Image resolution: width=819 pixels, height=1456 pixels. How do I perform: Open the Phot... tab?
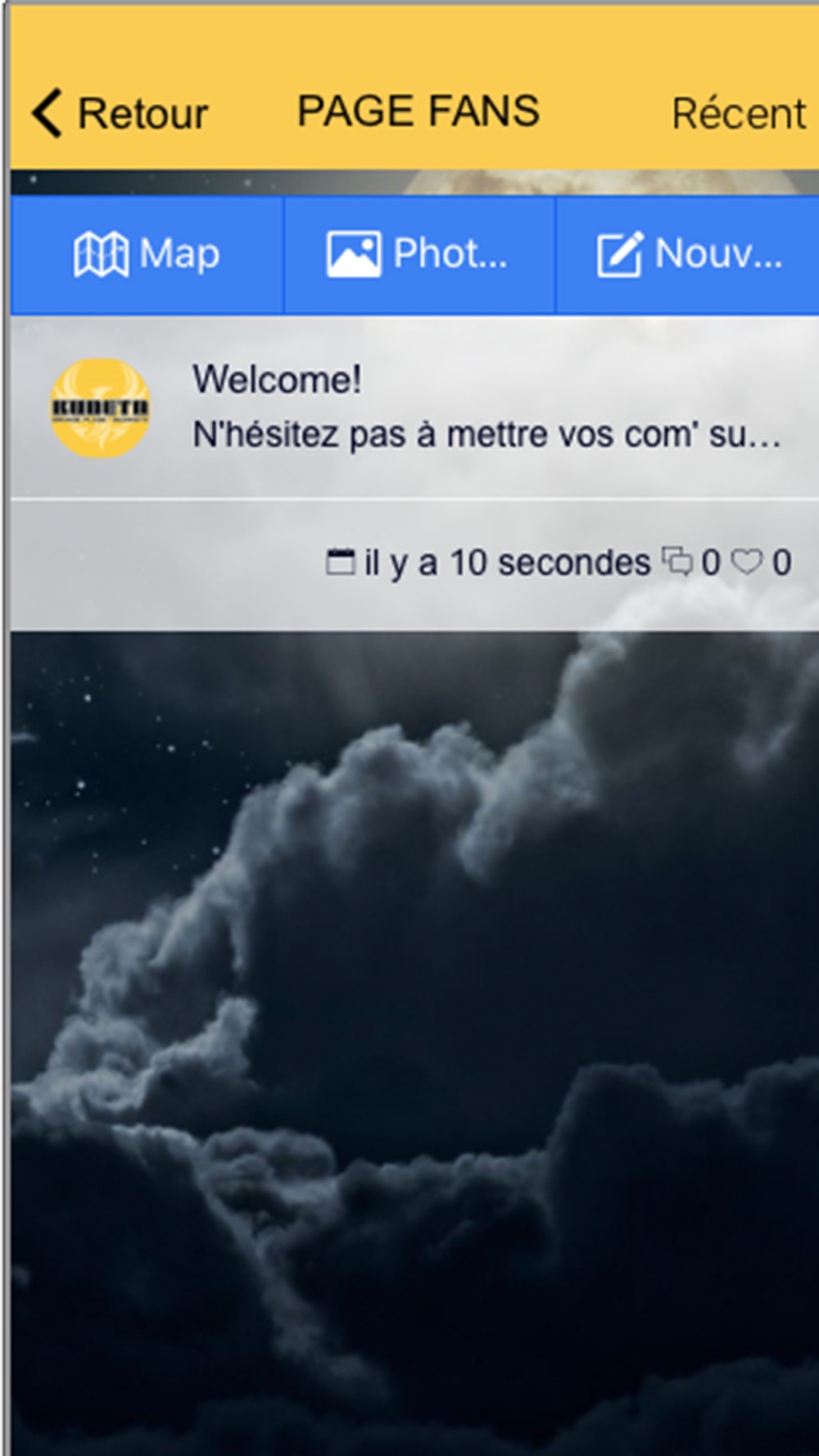tap(419, 255)
